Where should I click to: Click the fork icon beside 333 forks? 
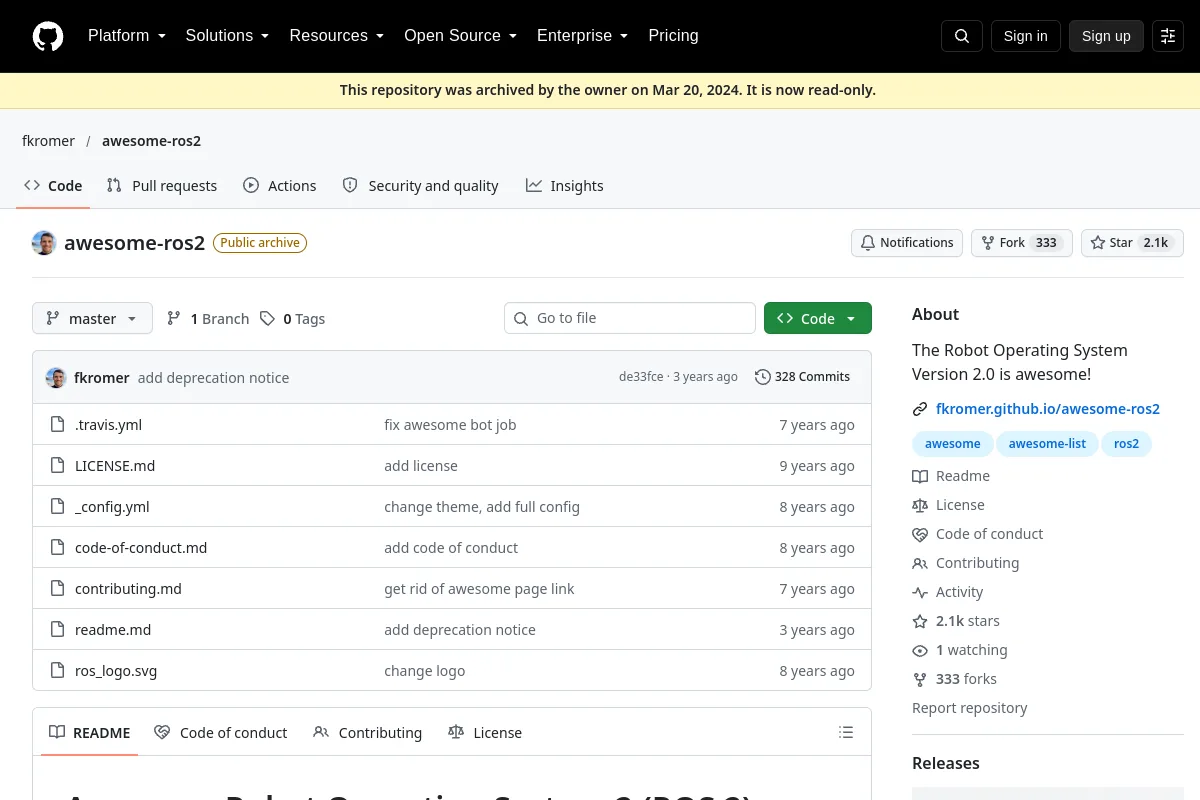coord(920,679)
